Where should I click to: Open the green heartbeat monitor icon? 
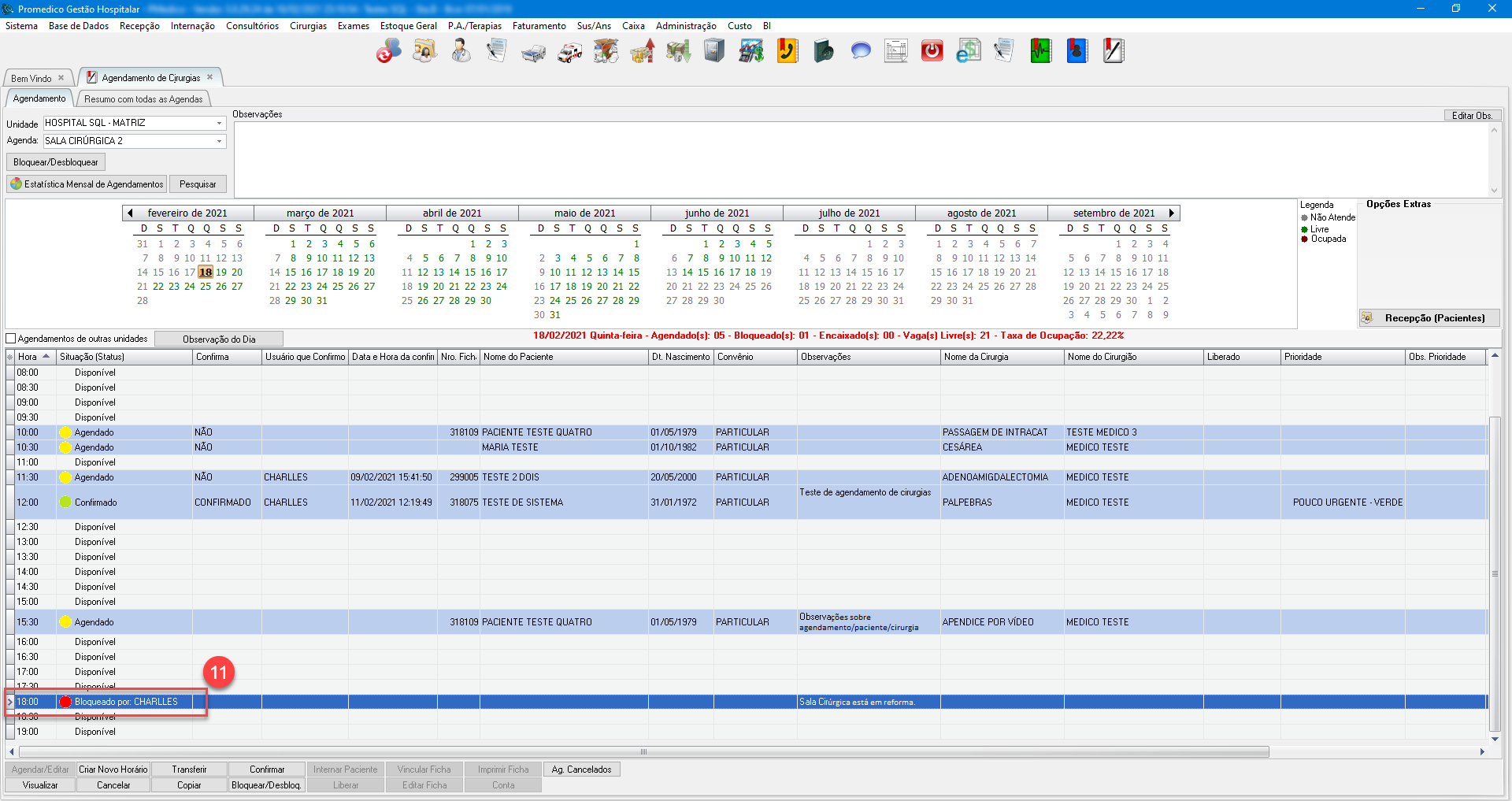pos(1040,51)
